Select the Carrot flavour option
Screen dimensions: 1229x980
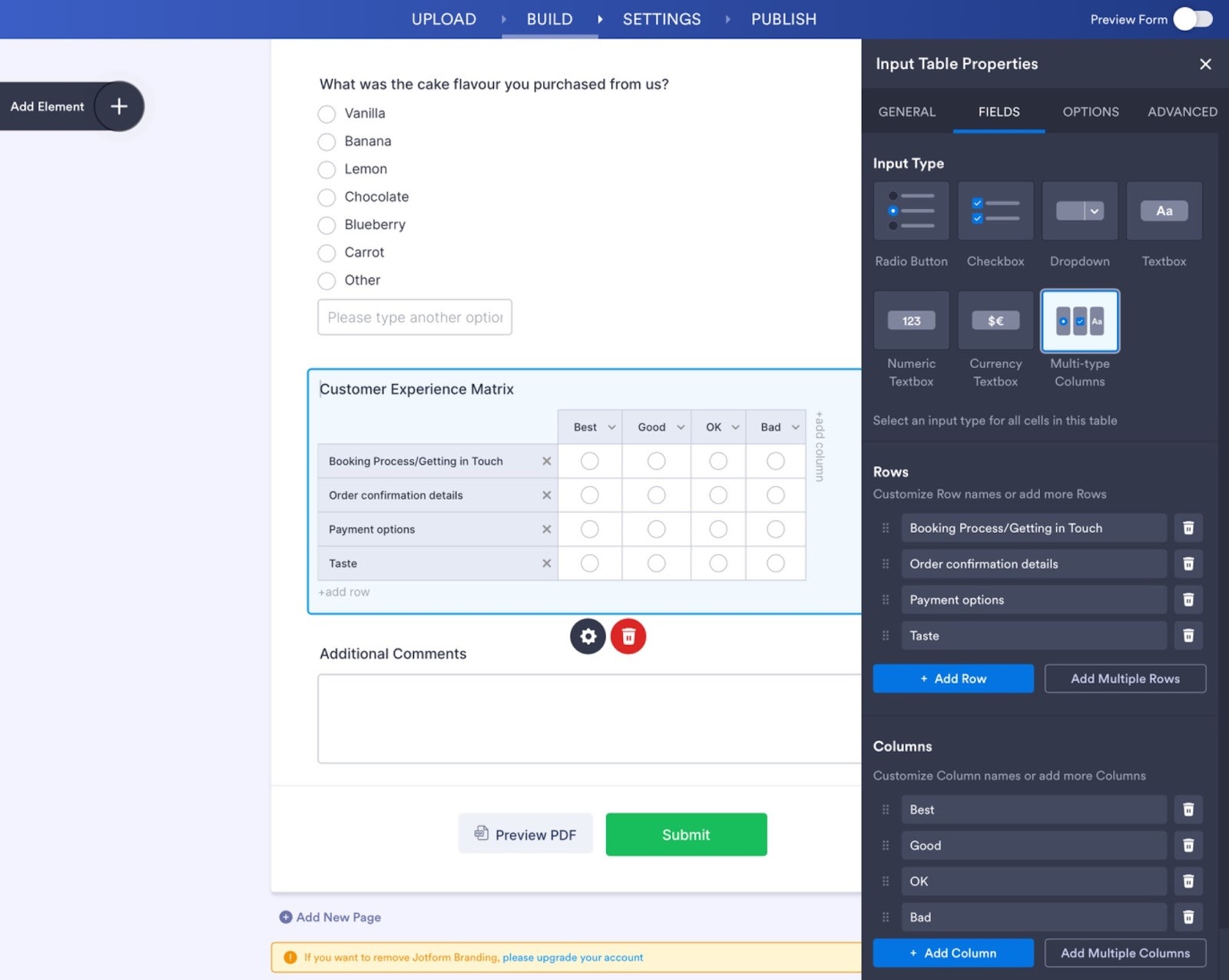click(x=326, y=253)
